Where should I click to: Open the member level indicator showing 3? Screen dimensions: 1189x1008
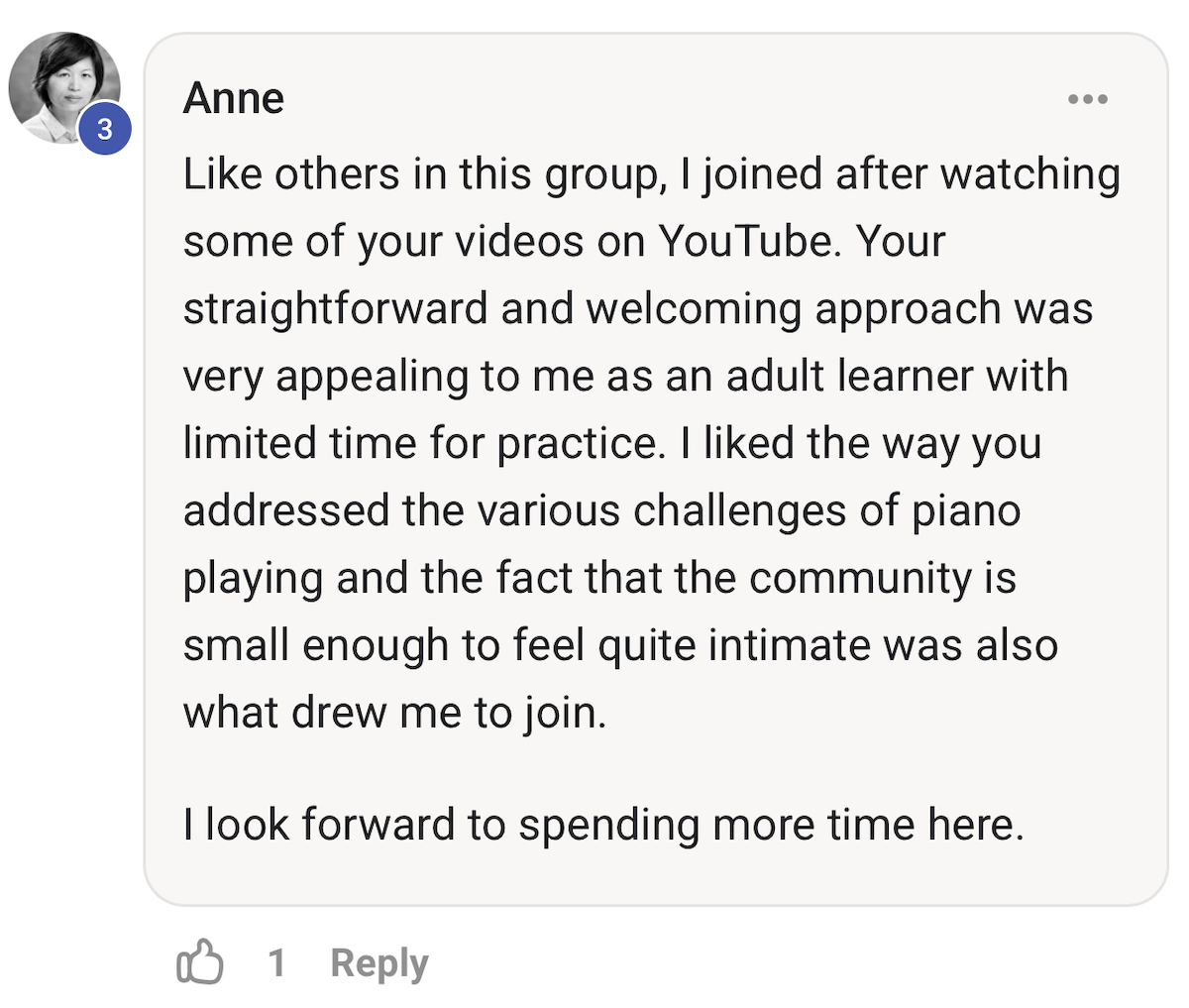point(104,128)
